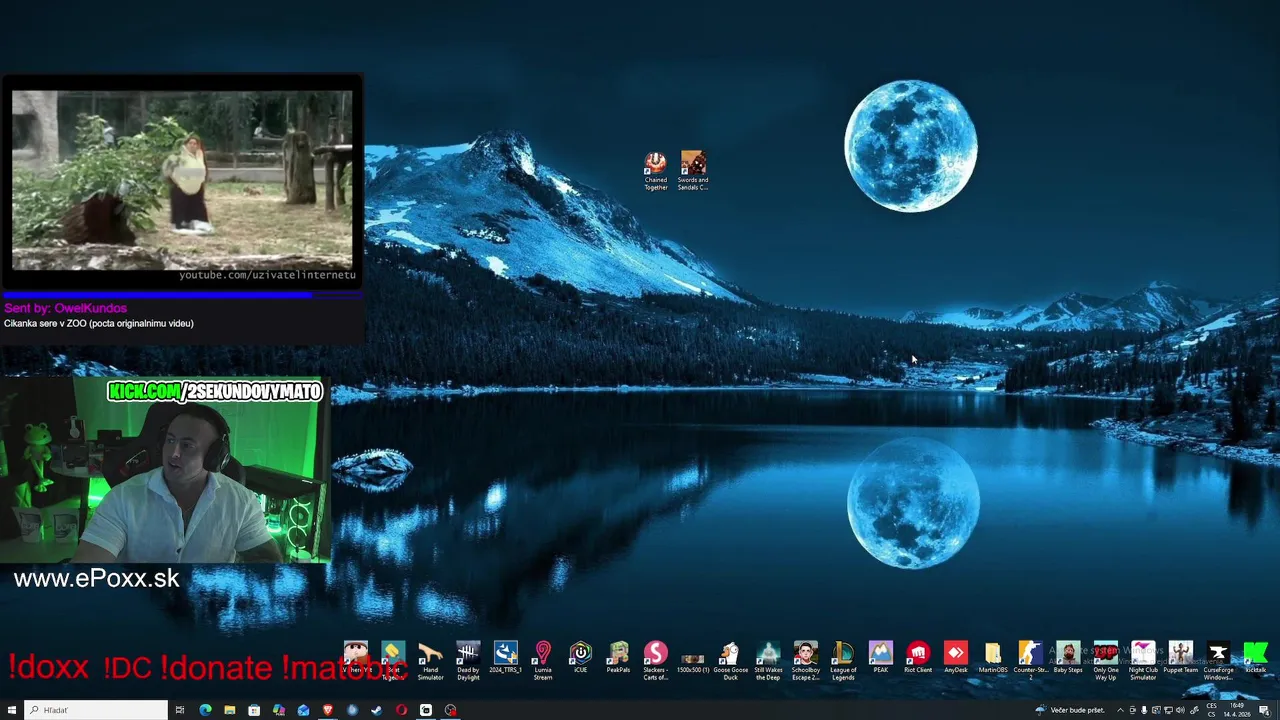Switch the CES keyboard language indicator
This screenshot has height=720, width=1280.
point(1211,710)
